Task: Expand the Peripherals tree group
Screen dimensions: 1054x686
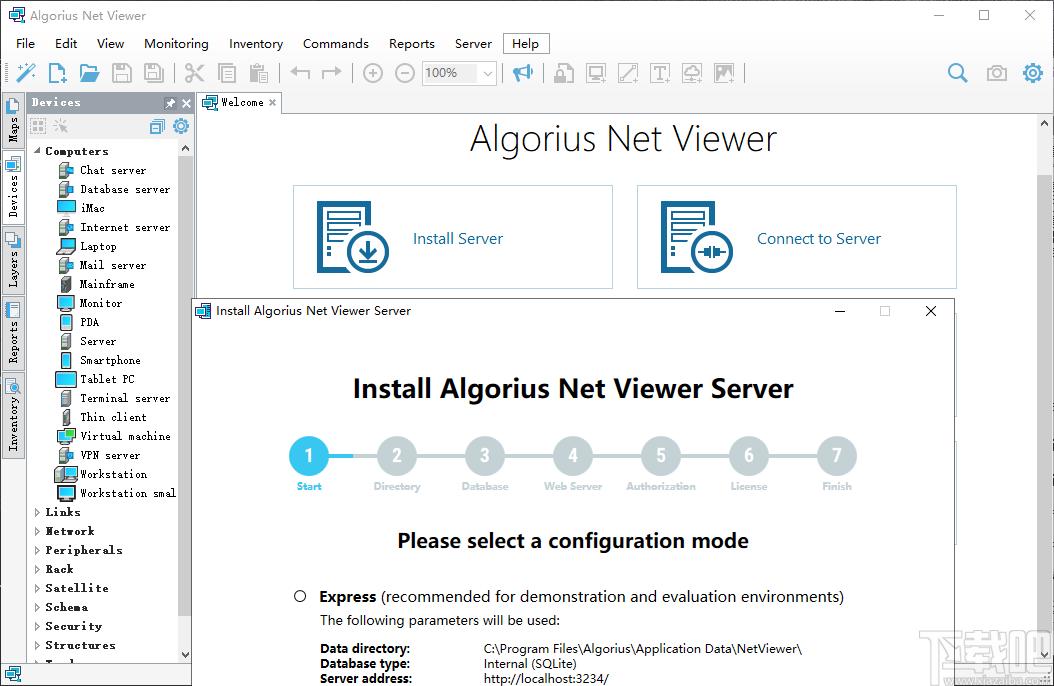Action: click(x=37, y=550)
